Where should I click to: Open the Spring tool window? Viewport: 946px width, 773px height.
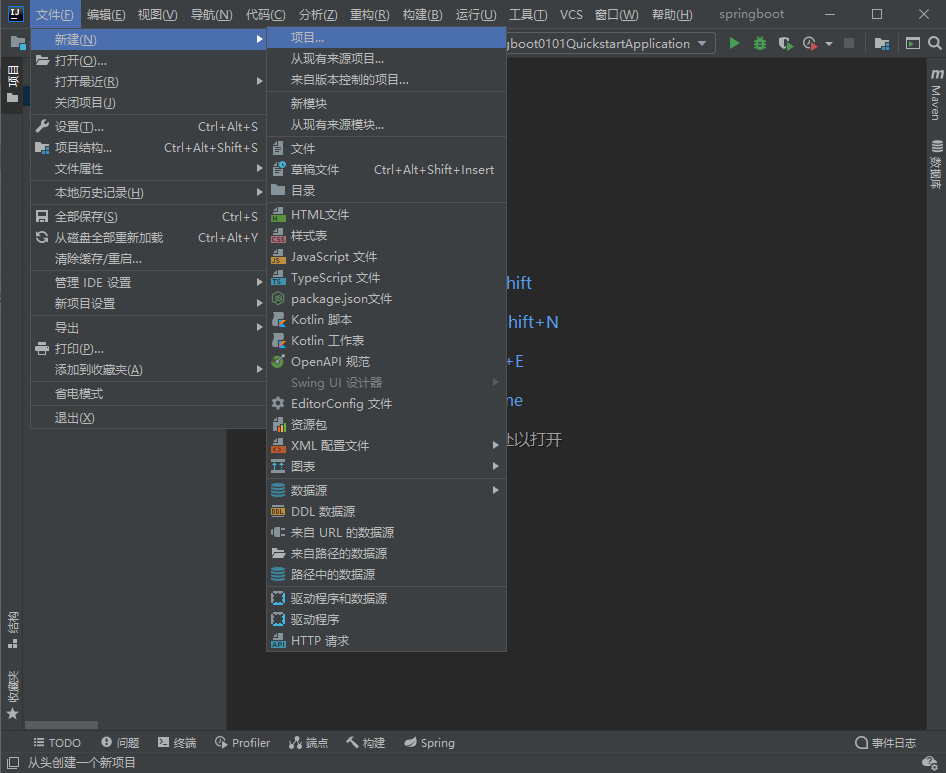(430, 743)
